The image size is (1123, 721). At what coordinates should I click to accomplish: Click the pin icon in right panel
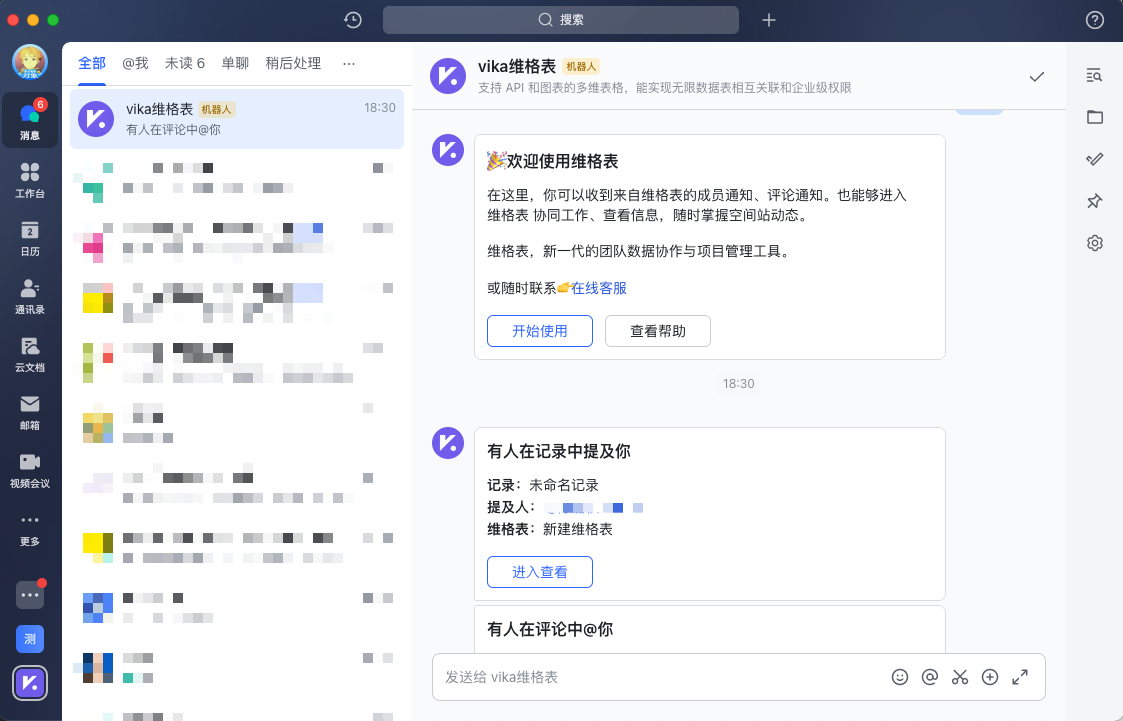coord(1095,201)
